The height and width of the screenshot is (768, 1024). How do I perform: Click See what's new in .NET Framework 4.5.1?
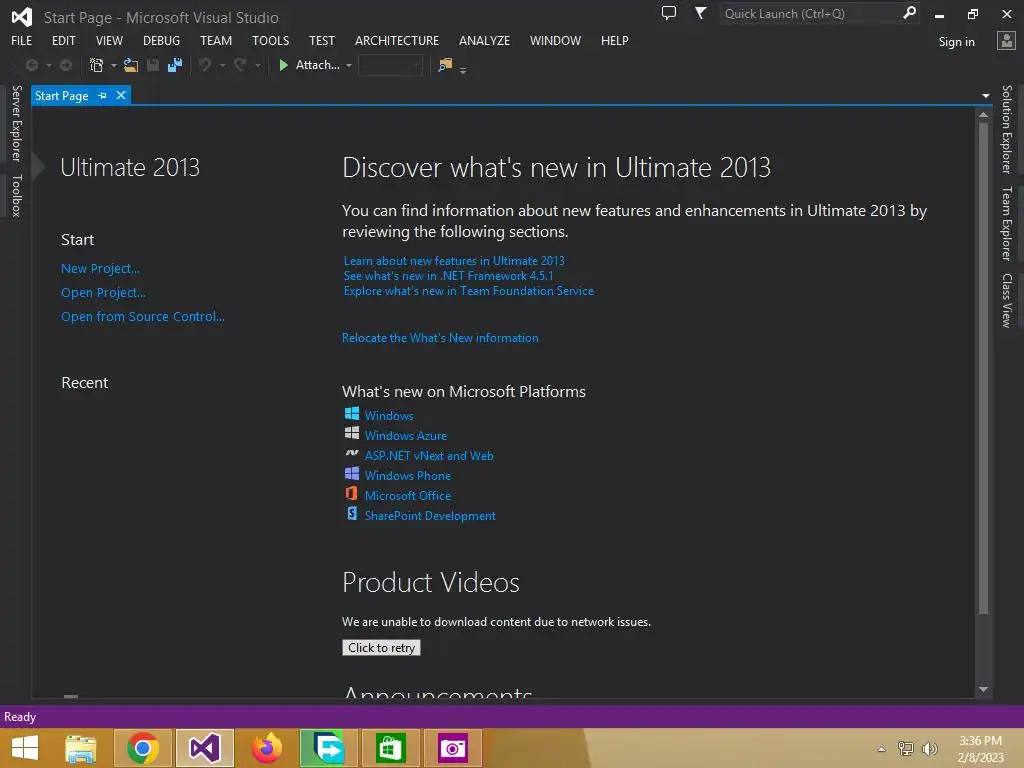pyautogui.click(x=449, y=276)
